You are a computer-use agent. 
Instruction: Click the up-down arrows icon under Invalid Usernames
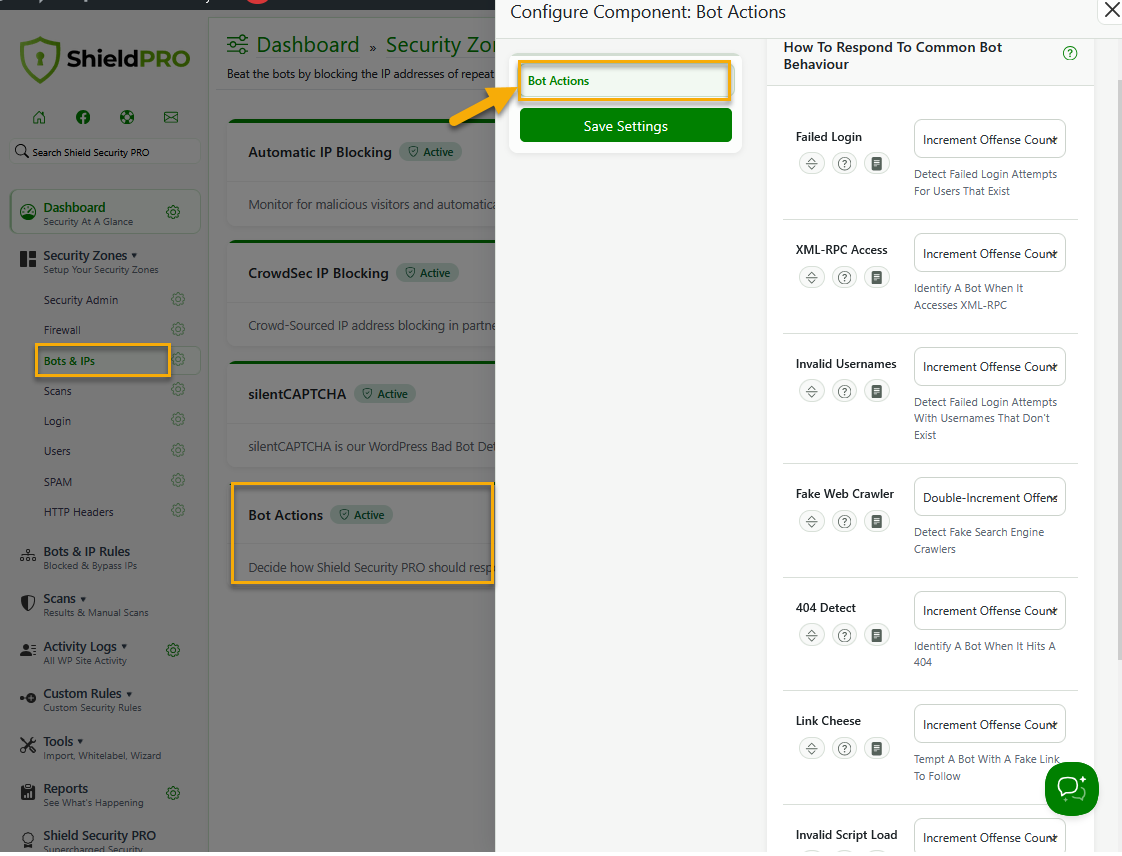pos(811,391)
